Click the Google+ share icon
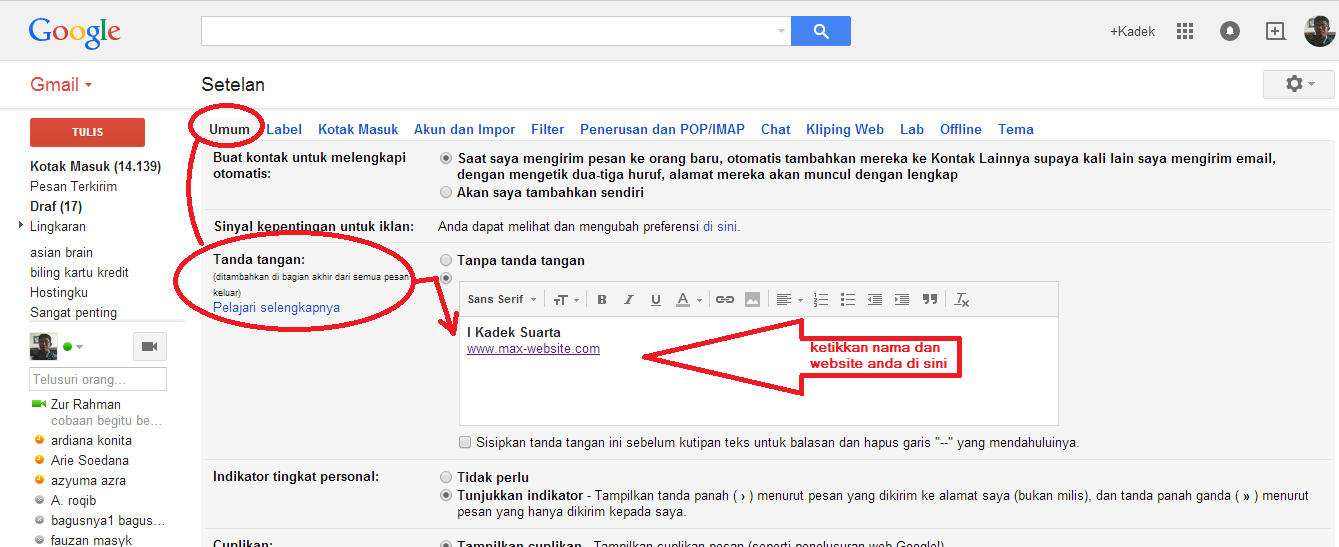The height and width of the screenshot is (547, 1339). 1275,31
